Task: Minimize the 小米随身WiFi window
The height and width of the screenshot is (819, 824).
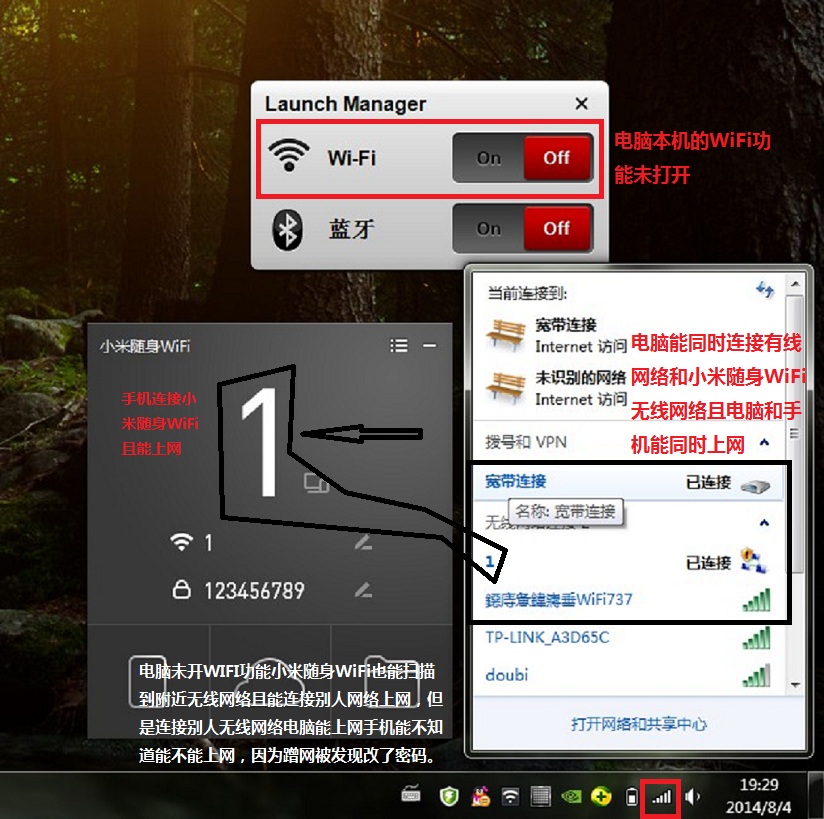Action: pos(430,345)
